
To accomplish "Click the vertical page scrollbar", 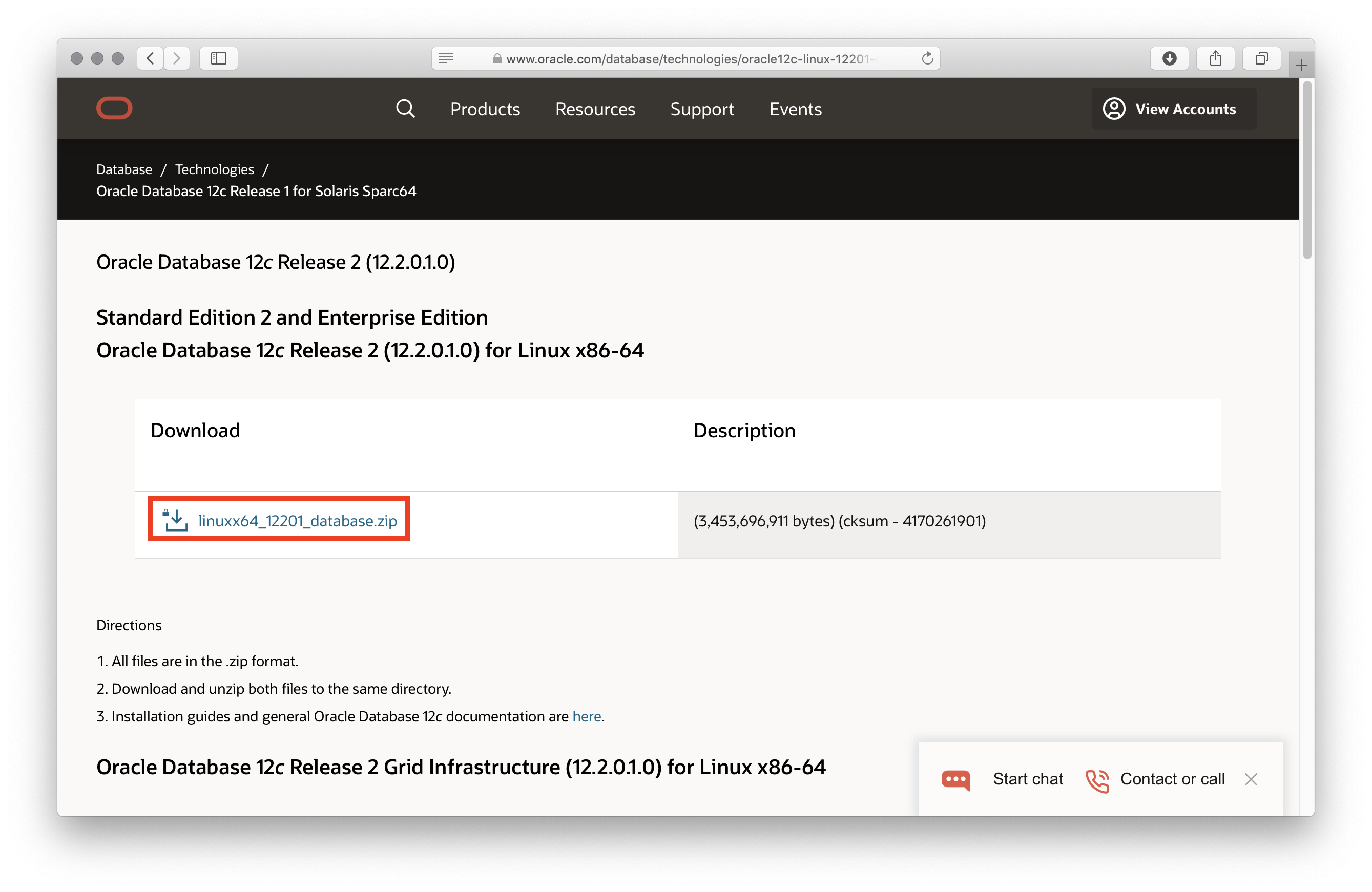I will coord(1307,170).
